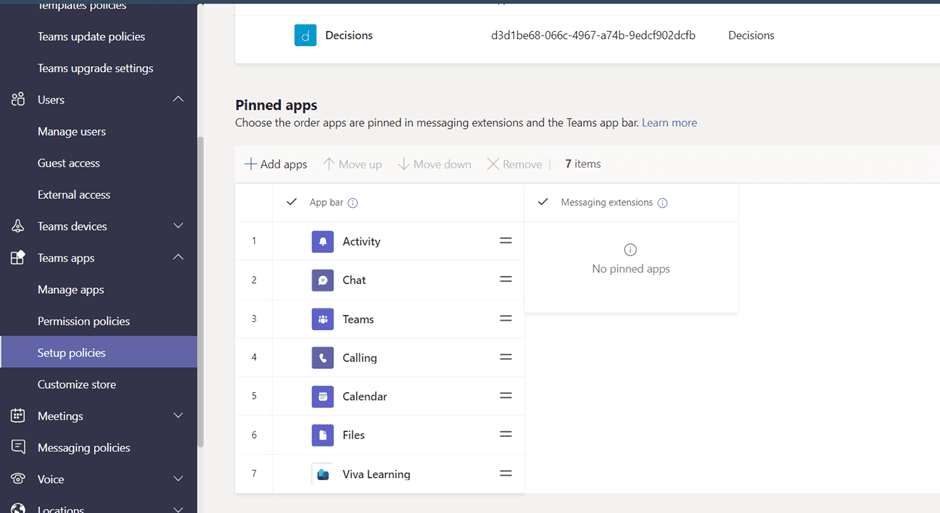Click the Meetings calendar sidebar icon
This screenshot has width=940, height=513.
(x=18, y=415)
